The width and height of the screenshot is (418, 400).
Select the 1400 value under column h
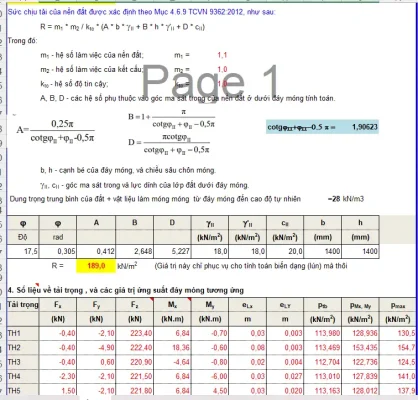coord(360,251)
